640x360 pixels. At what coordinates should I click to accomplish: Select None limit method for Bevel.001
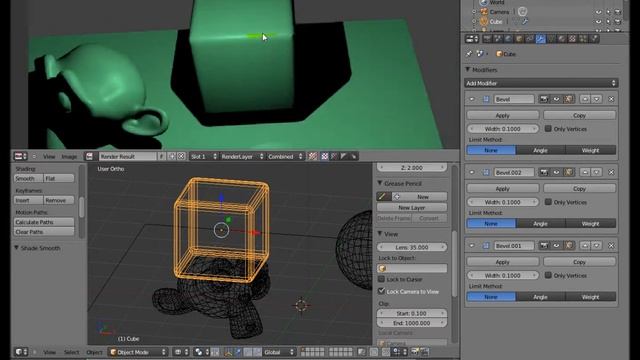tap(491, 297)
